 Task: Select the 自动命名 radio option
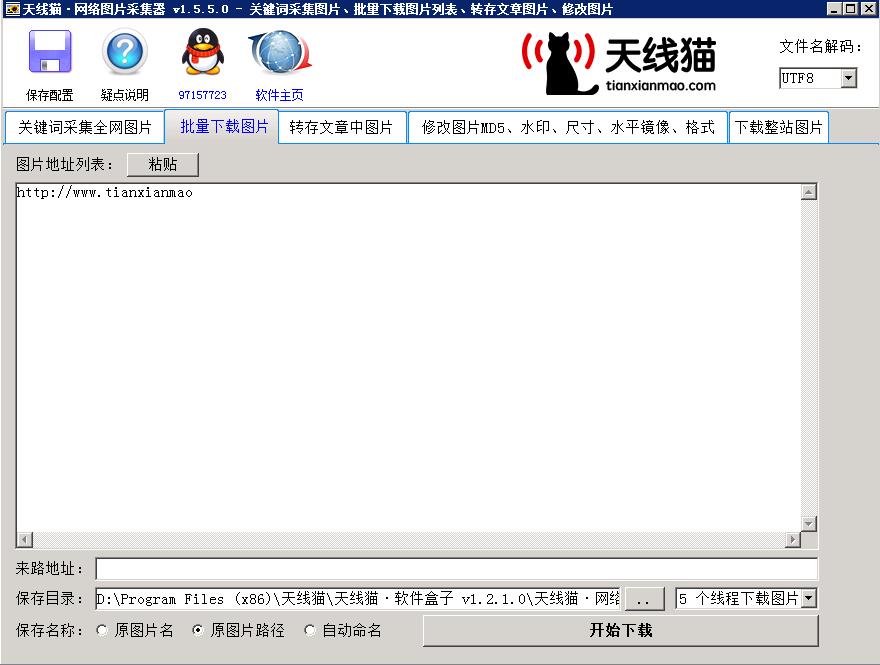coord(309,630)
